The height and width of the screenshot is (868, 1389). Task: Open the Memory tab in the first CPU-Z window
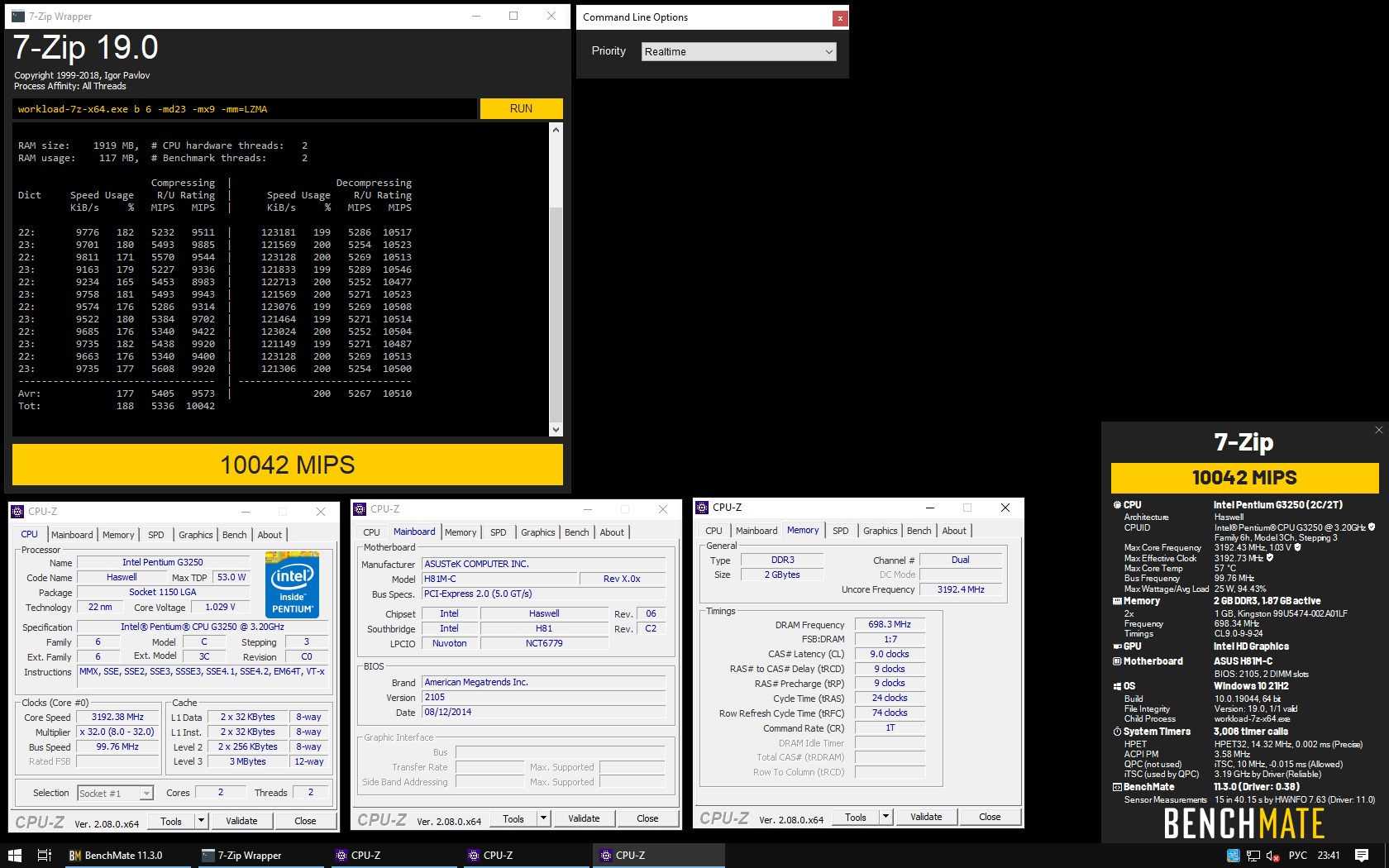[x=118, y=535]
